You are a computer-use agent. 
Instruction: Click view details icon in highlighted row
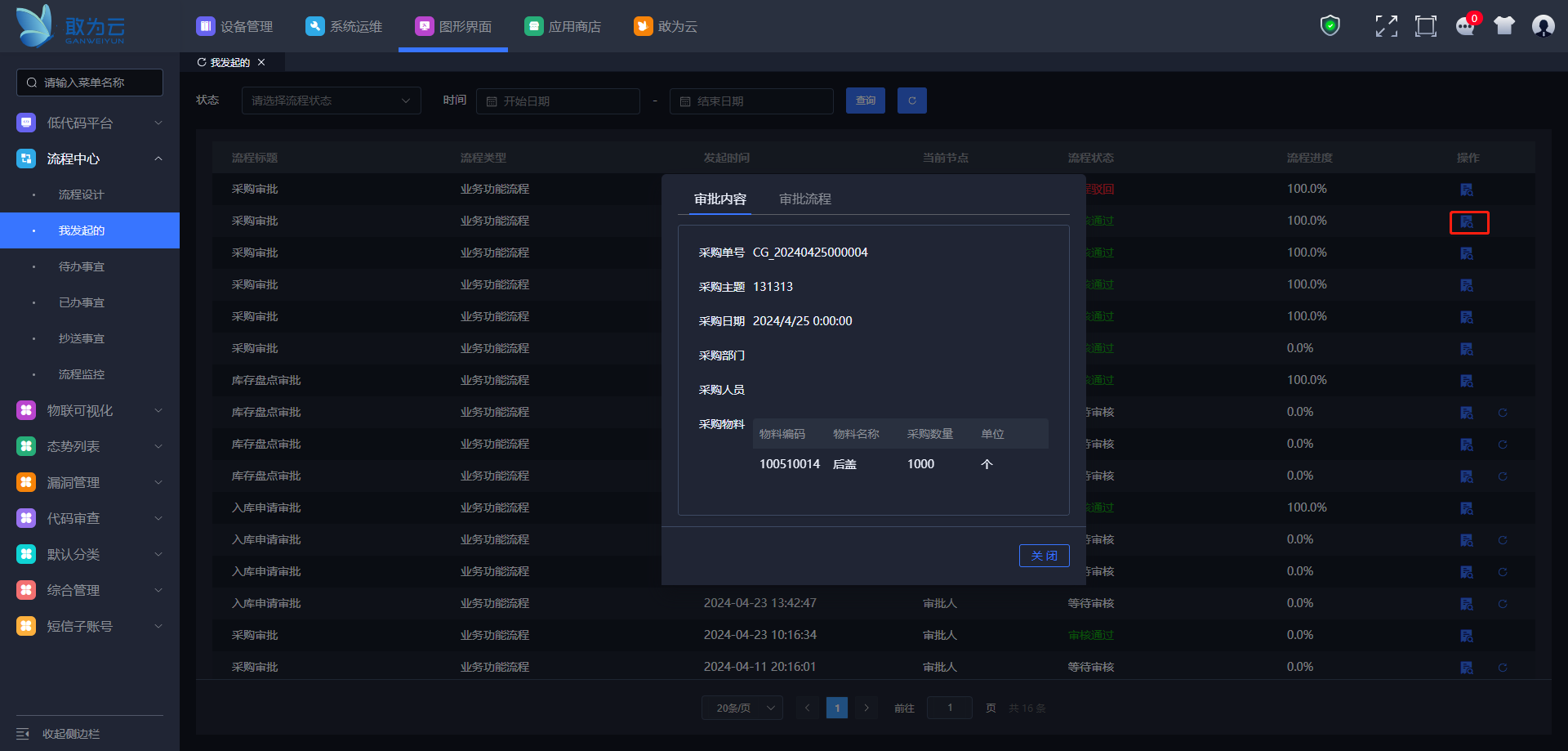click(x=1467, y=222)
